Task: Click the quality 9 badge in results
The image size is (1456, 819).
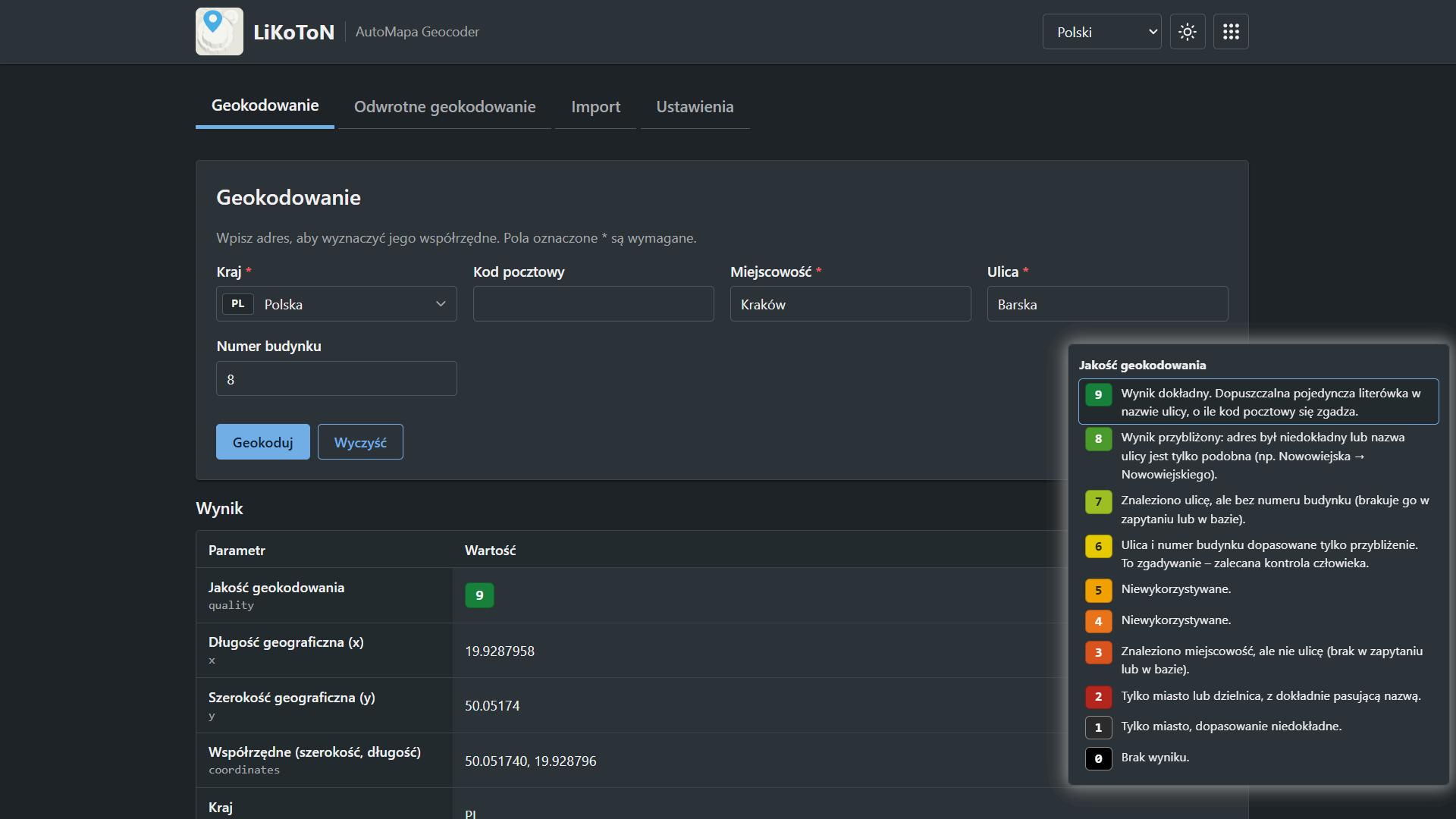Action: [479, 595]
